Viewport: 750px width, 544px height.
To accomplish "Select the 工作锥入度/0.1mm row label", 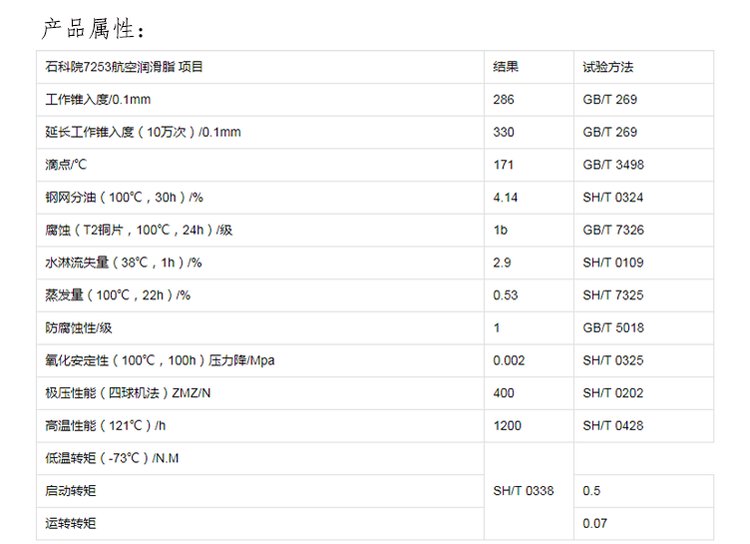I will [x=98, y=100].
